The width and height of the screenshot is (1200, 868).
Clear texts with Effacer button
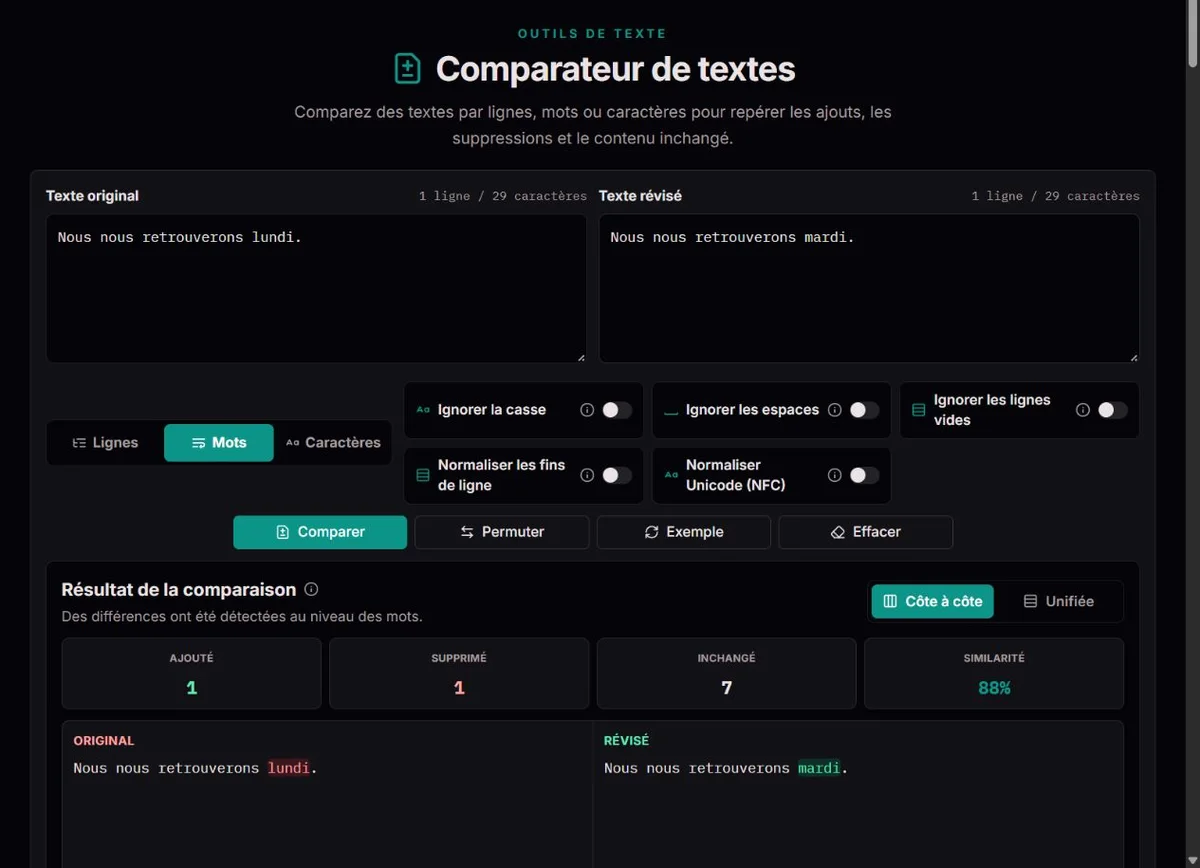tap(866, 532)
